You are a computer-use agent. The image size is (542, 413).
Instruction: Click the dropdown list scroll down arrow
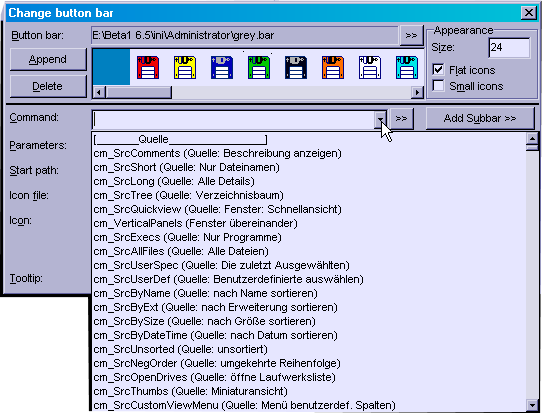(532, 404)
